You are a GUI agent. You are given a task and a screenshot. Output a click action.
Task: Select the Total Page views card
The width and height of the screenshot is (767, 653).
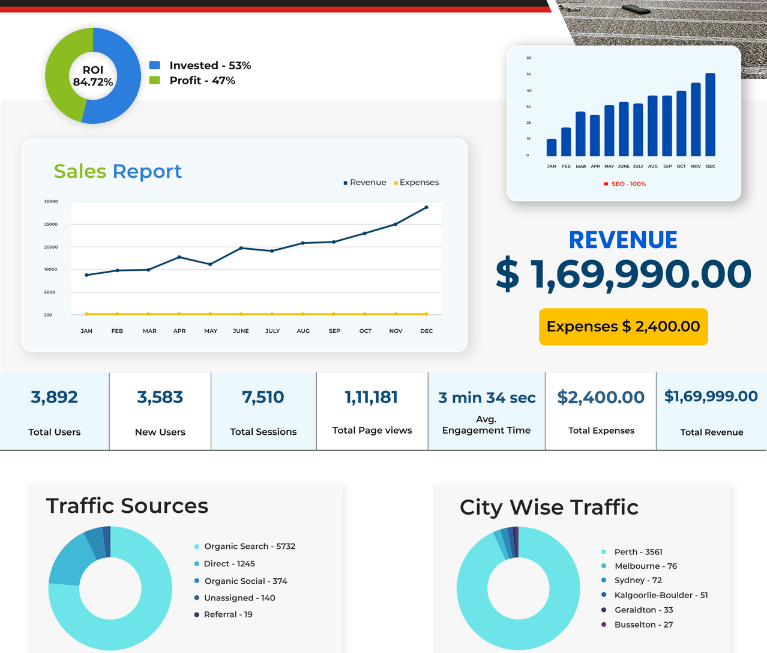click(x=372, y=411)
